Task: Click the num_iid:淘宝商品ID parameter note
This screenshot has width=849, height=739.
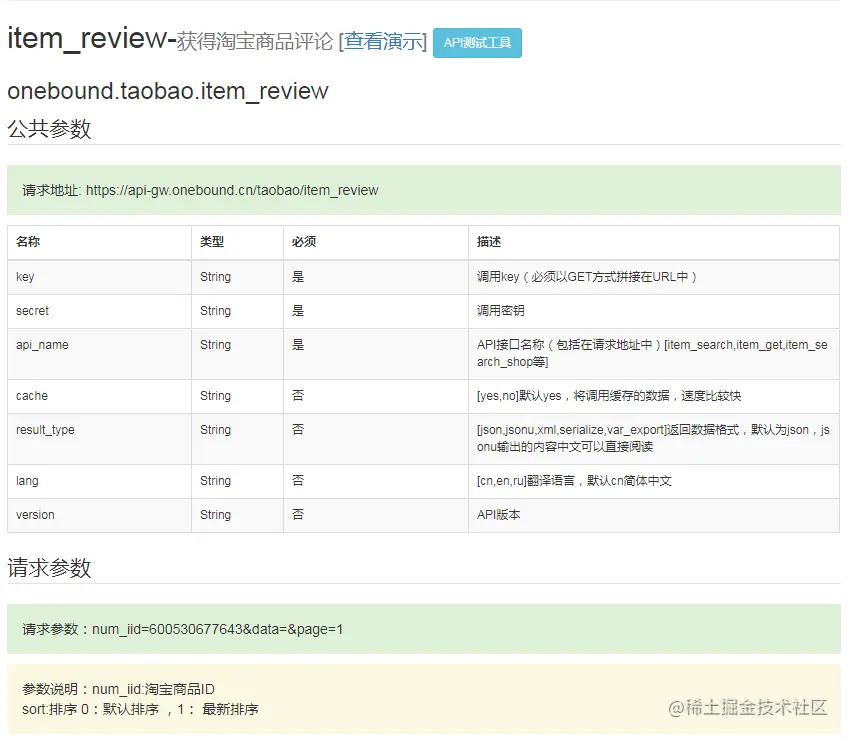Action: coord(153,689)
